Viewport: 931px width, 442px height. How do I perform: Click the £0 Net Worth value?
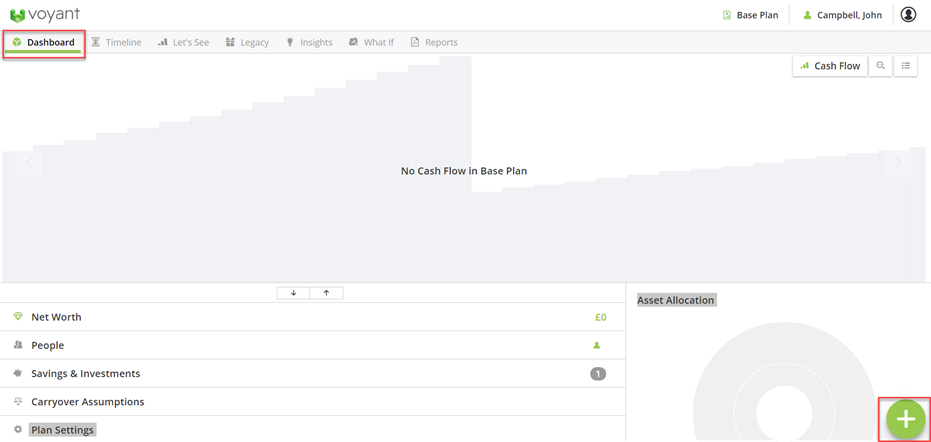tap(600, 317)
